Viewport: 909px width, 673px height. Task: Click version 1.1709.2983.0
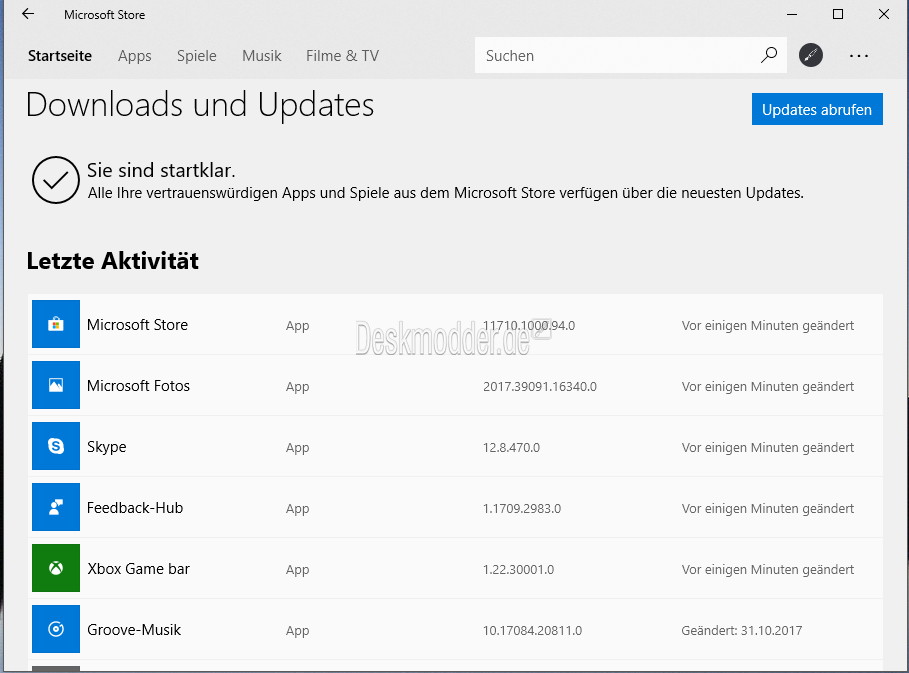point(522,508)
